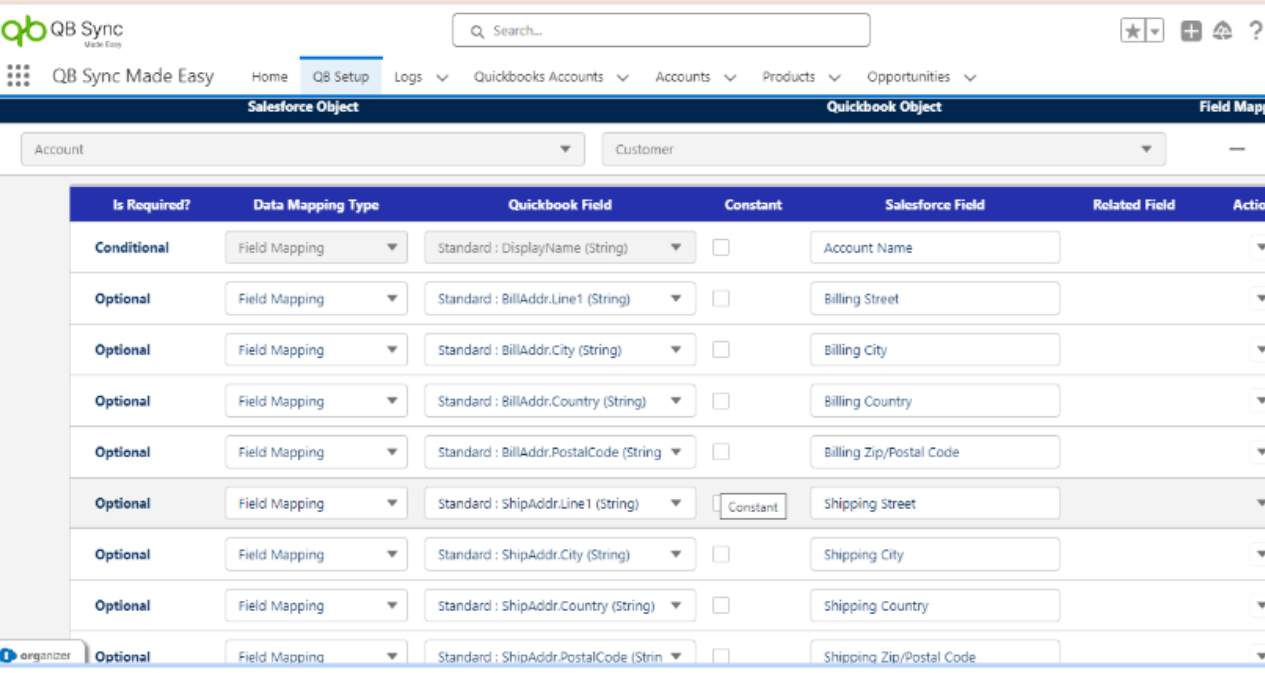Expand the Account Salesforce Object dropdown

302,149
